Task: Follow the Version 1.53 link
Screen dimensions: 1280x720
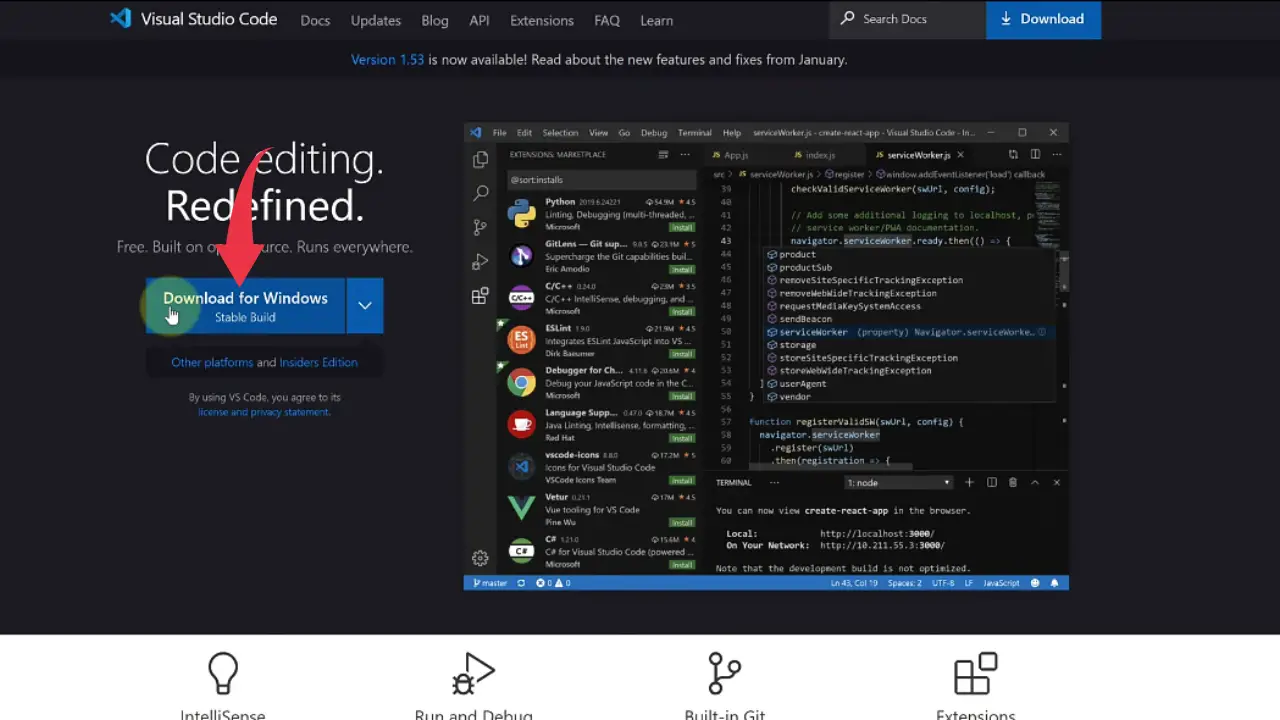Action: [x=388, y=60]
